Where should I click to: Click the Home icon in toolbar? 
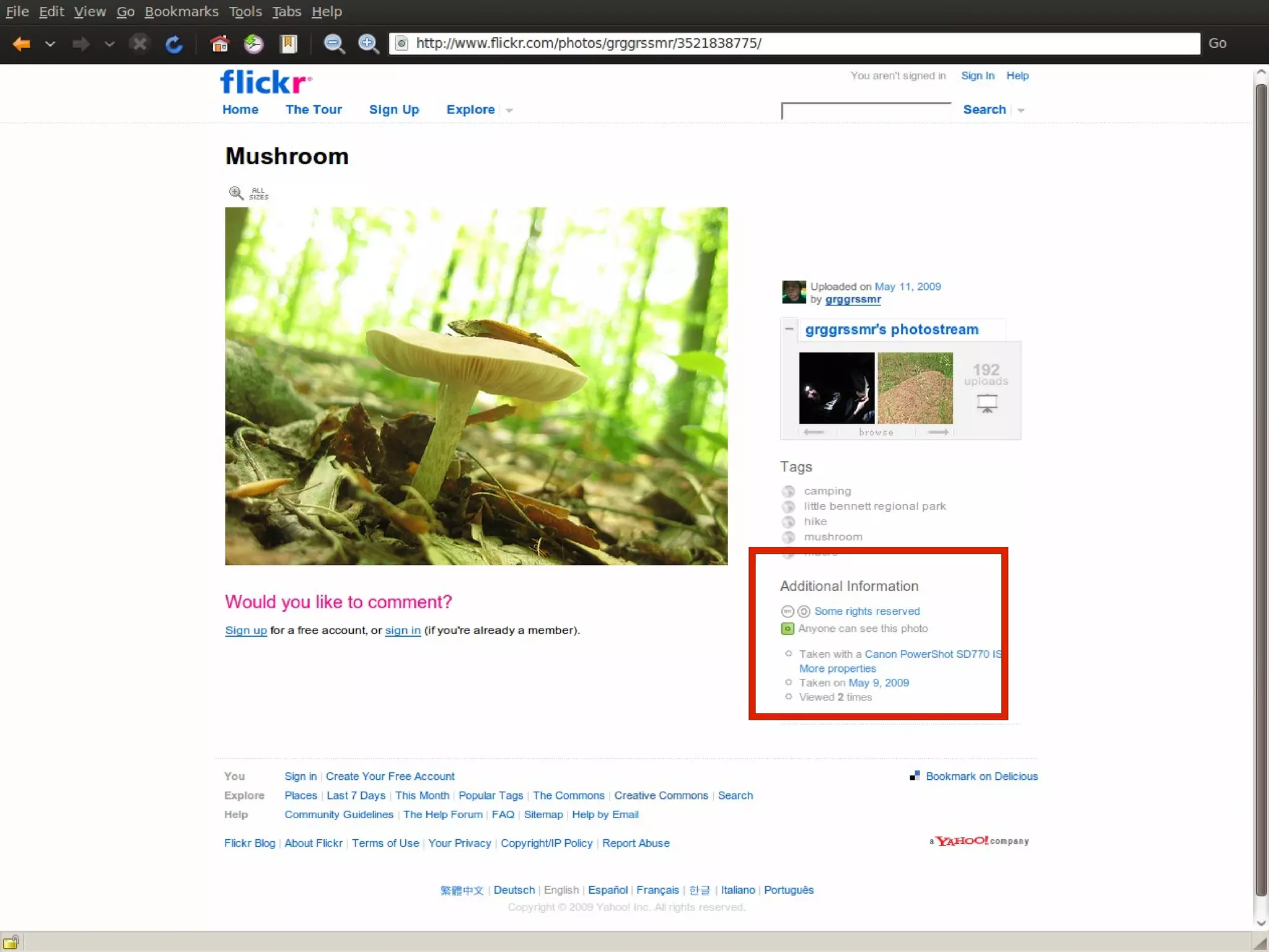[x=219, y=43]
